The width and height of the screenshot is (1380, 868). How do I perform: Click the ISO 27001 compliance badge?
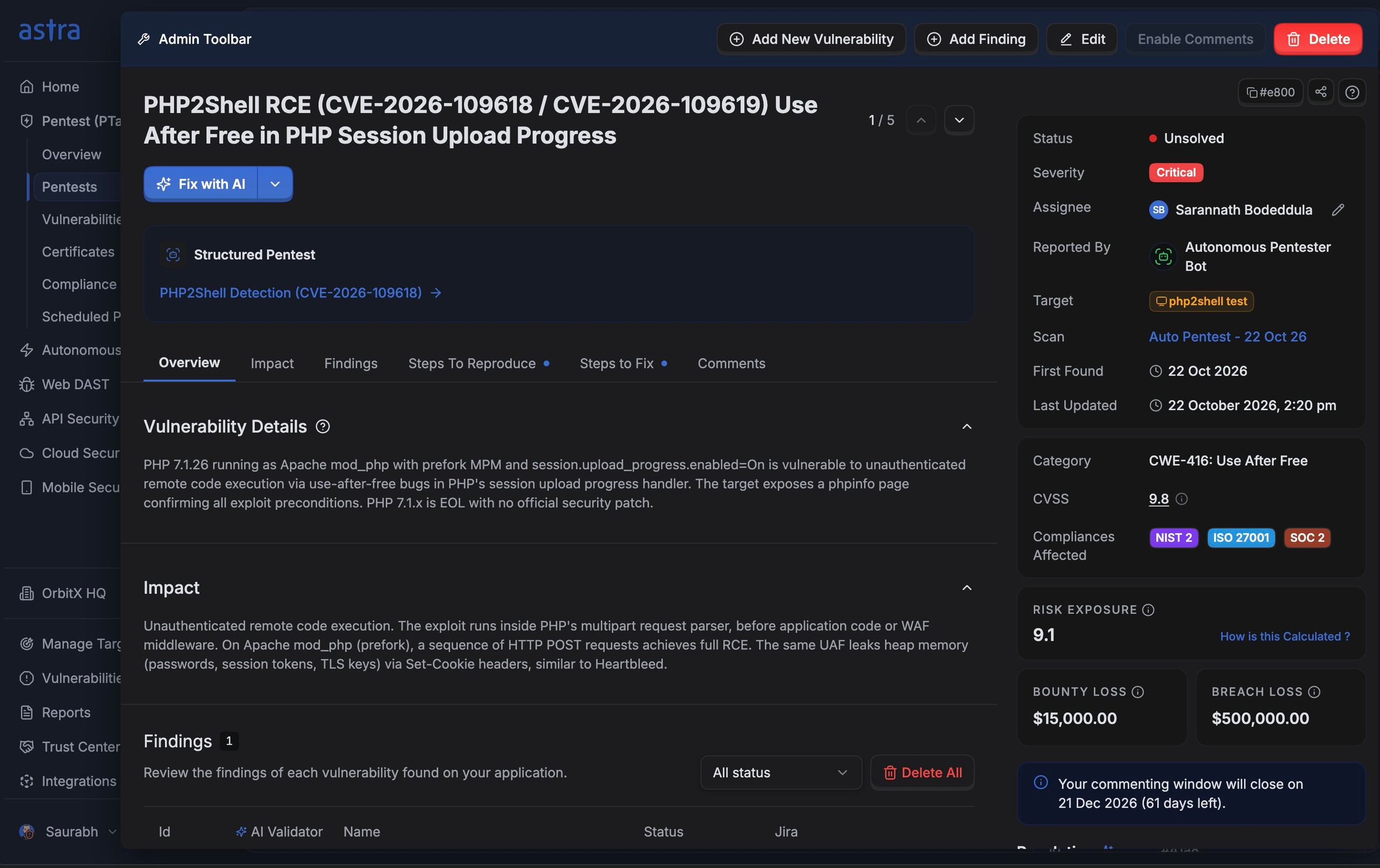click(x=1241, y=538)
